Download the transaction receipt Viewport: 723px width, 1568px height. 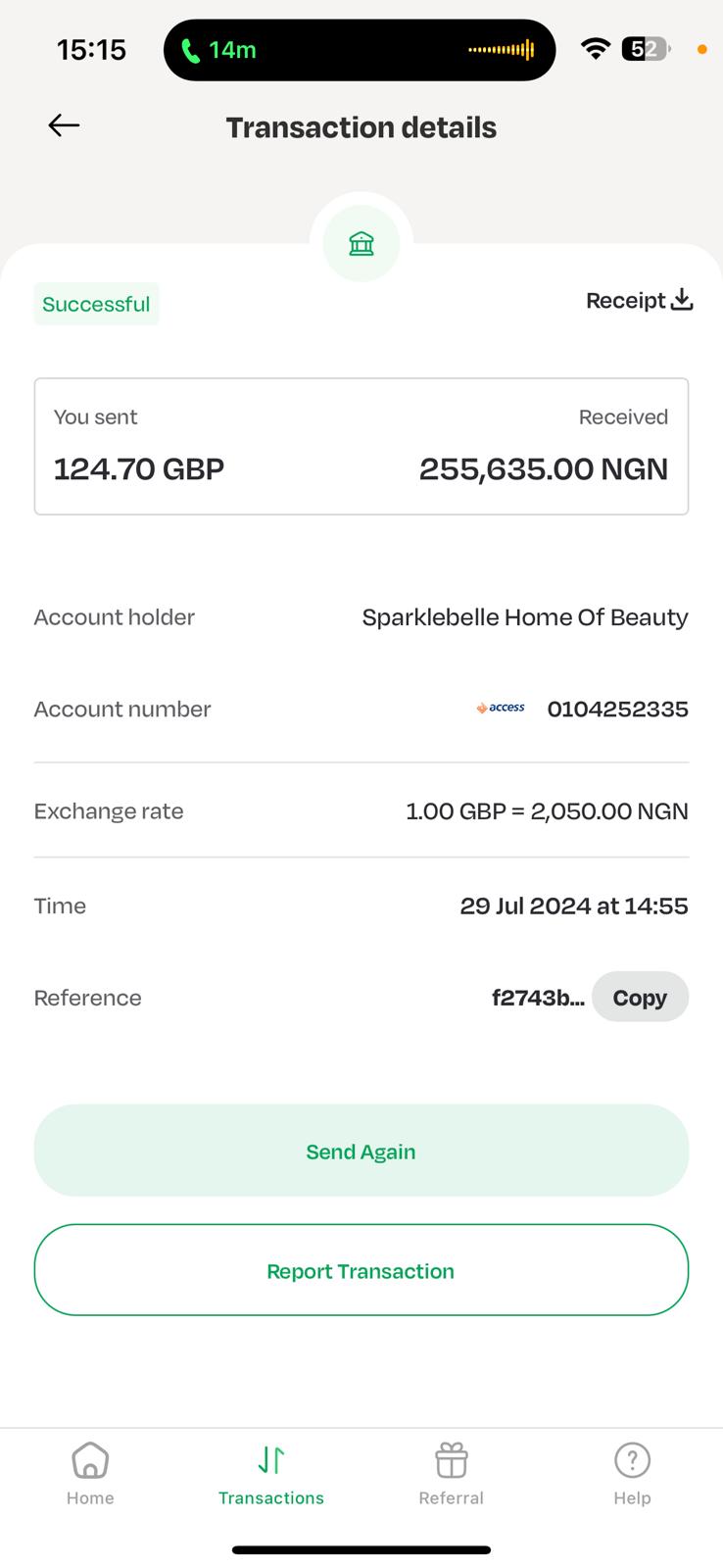click(639, 301)
